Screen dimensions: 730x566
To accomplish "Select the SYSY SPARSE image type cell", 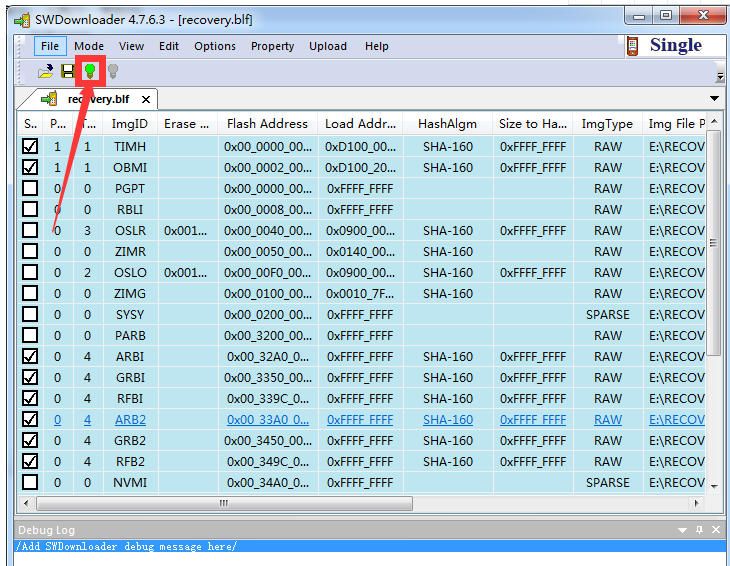I will click(x=608, y=315).
